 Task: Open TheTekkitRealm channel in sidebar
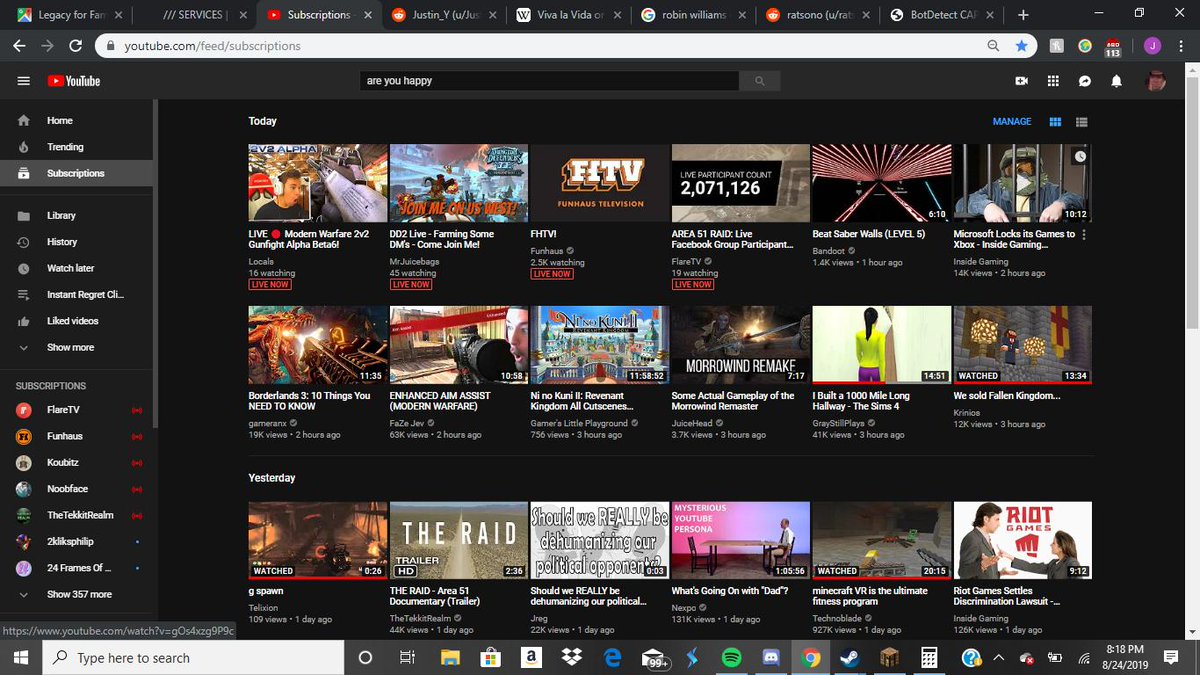77,515
